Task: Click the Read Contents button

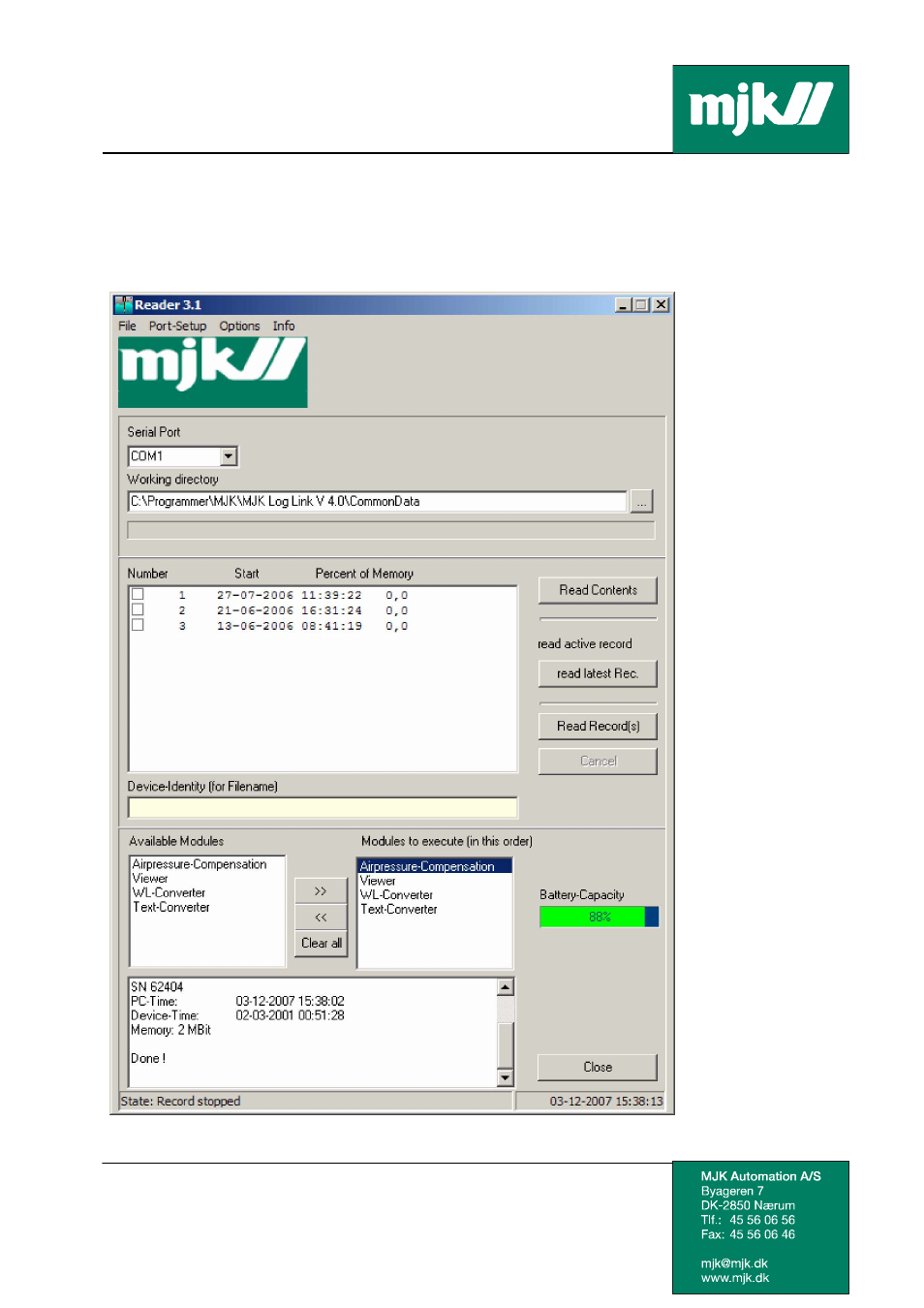Action: click(x=598, y=590)
